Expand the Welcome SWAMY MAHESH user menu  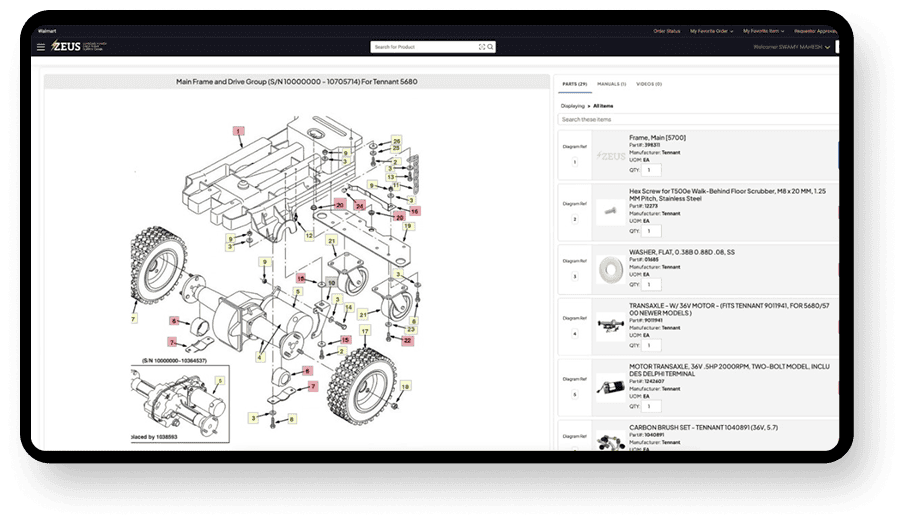pos(792,47)
